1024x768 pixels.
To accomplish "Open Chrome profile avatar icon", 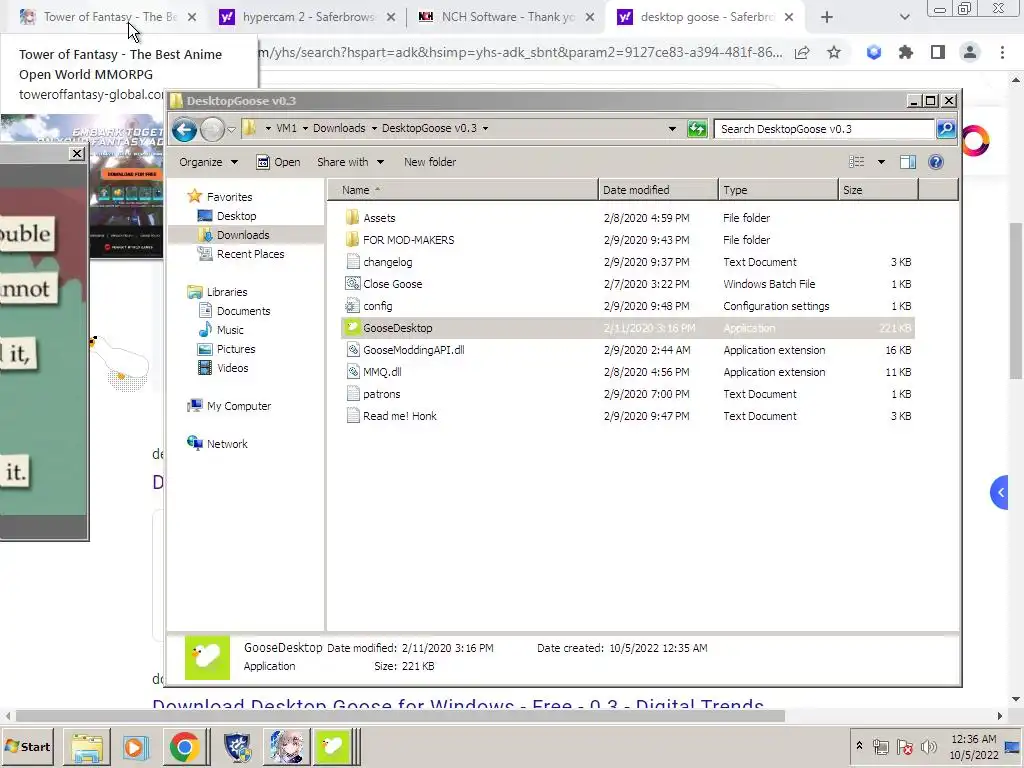I will click(x=970, y=52).
